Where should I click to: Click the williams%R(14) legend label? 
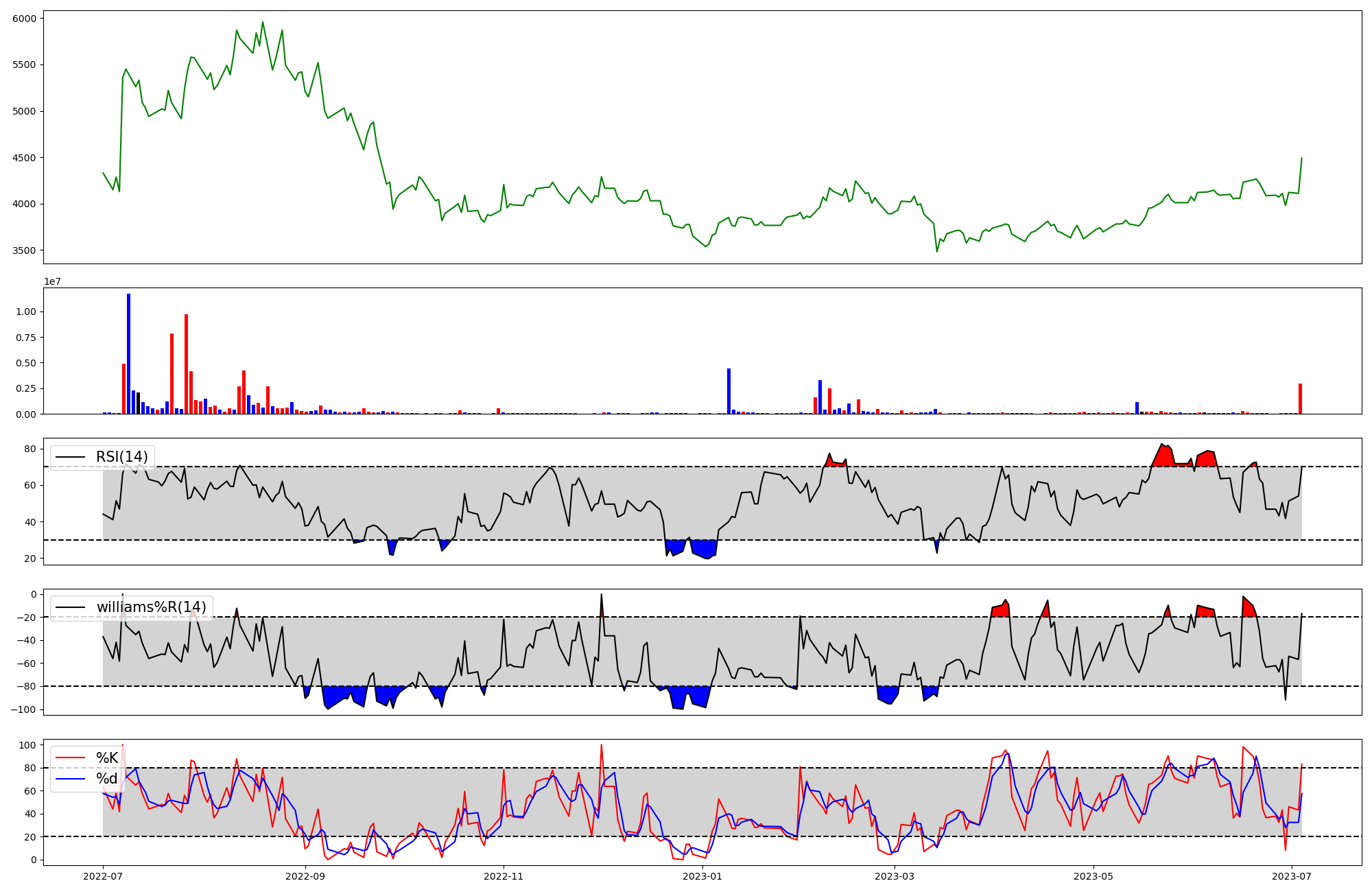coord(151,607)
